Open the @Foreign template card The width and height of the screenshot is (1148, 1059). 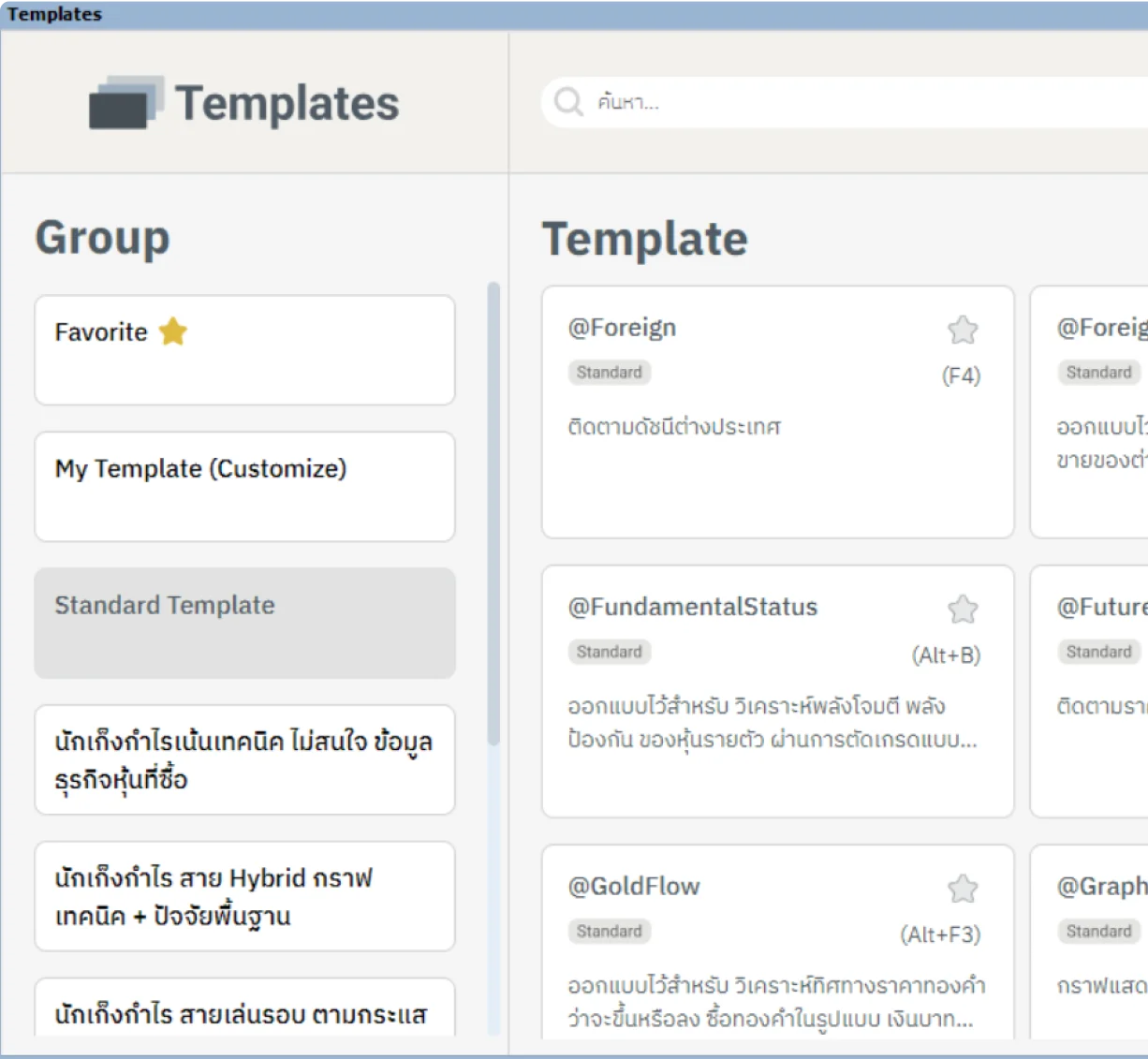[x=777, y=412]
